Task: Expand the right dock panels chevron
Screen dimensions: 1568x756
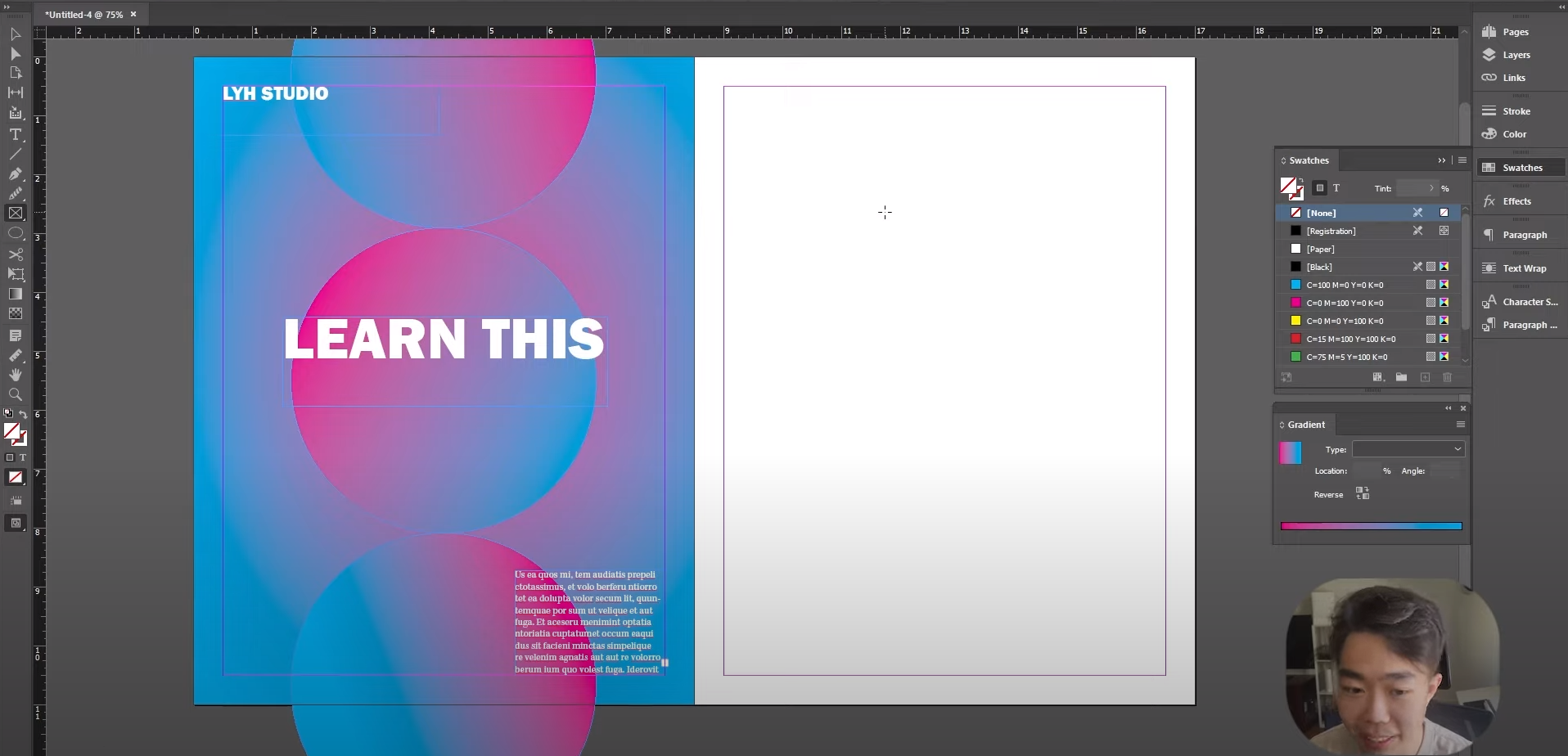Action: click(1561, 7)
